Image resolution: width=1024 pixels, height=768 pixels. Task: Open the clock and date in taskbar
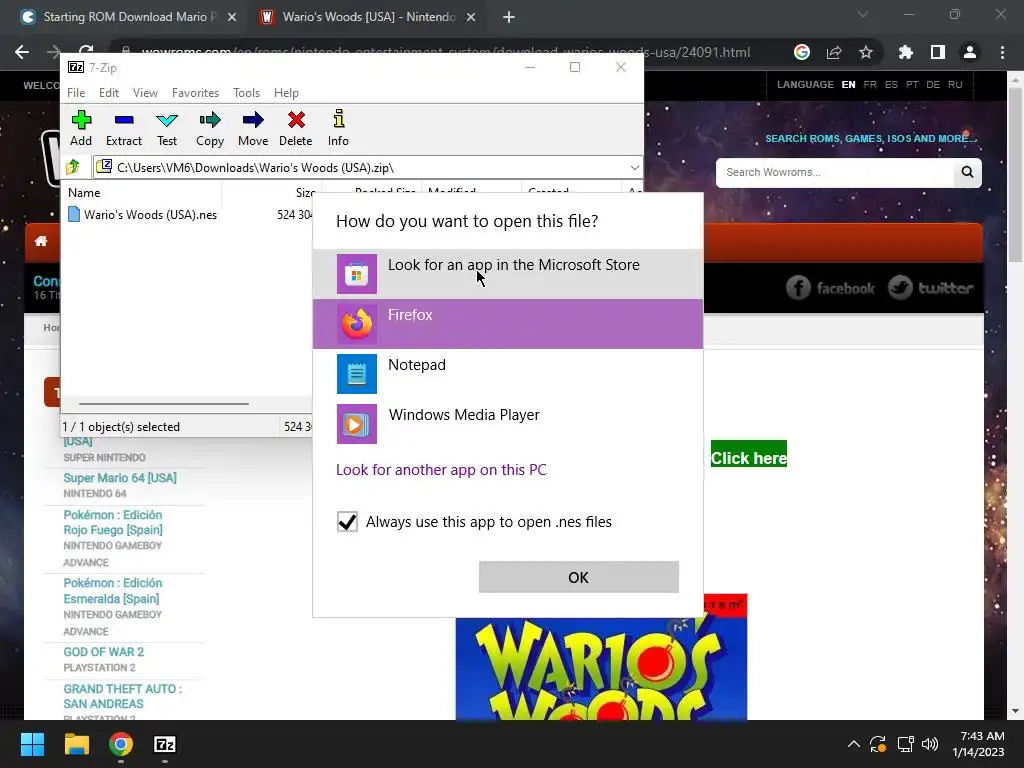coord(978,744)
